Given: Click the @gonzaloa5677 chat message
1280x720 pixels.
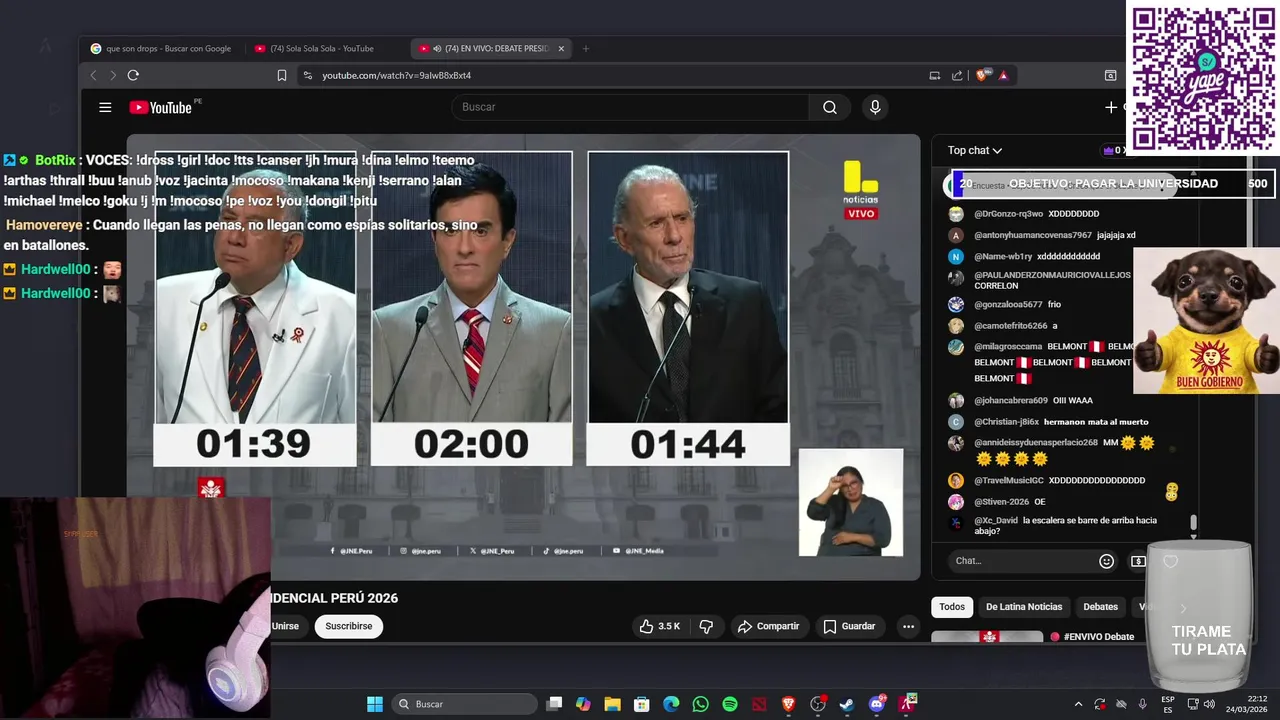Looking at the screenshot, I should click(x=1055, y=304).
